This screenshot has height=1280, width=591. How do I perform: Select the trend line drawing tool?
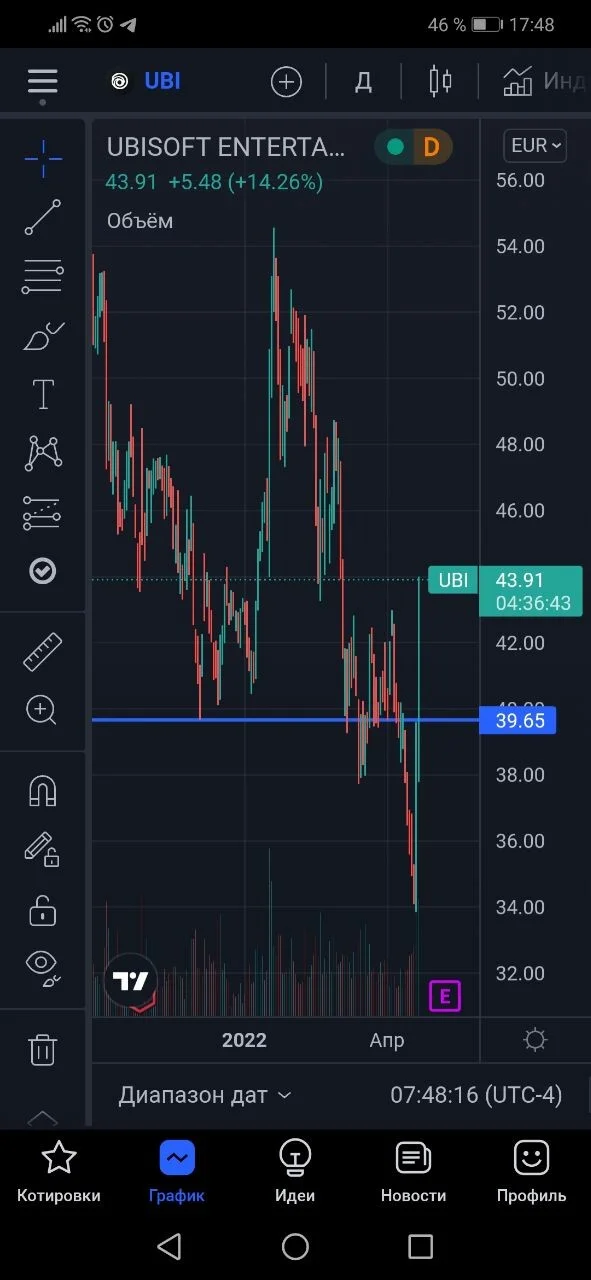42,217
